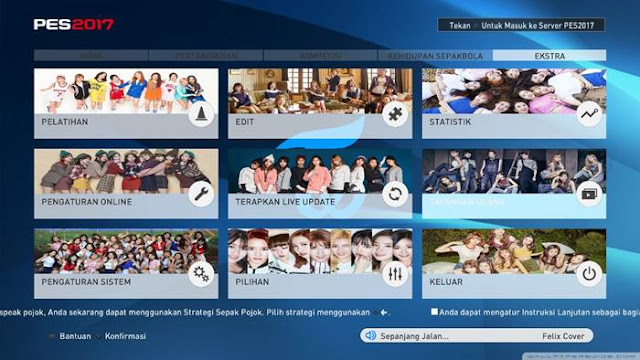Click the PES2017 server login prompt
The height and width of the screenshot is (360, 640).
coord(521,25)
